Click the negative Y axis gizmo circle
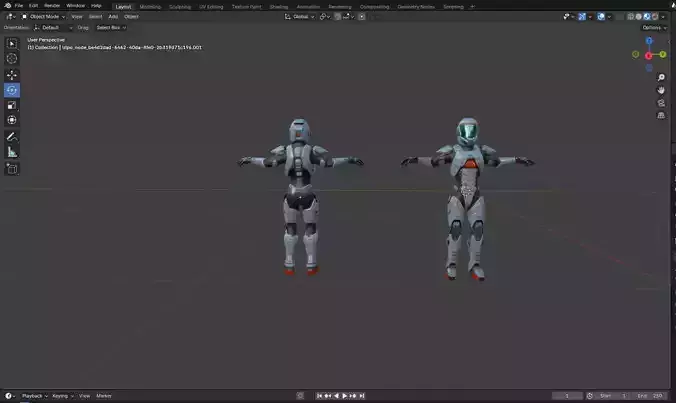Screen dimensions: 676x403 [635, 54]
